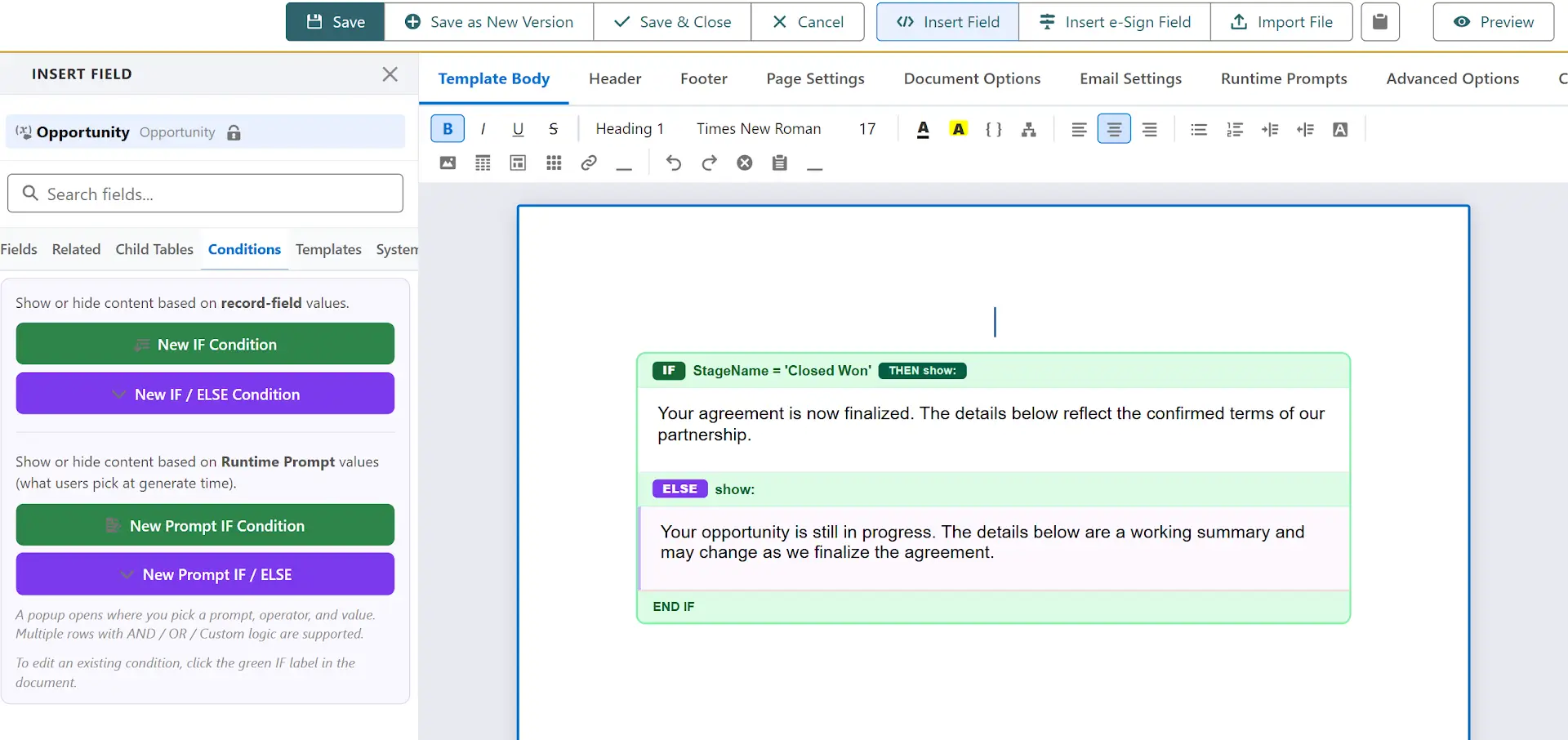Open the Templates tab in sidebar

pyautogui.click(x=328, y=249)
